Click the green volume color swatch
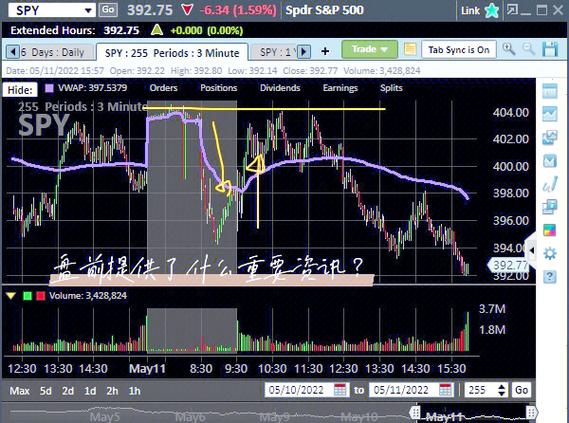Image resolution: width=569 pixels, height=423 pixels. click(x=28, y=296)
